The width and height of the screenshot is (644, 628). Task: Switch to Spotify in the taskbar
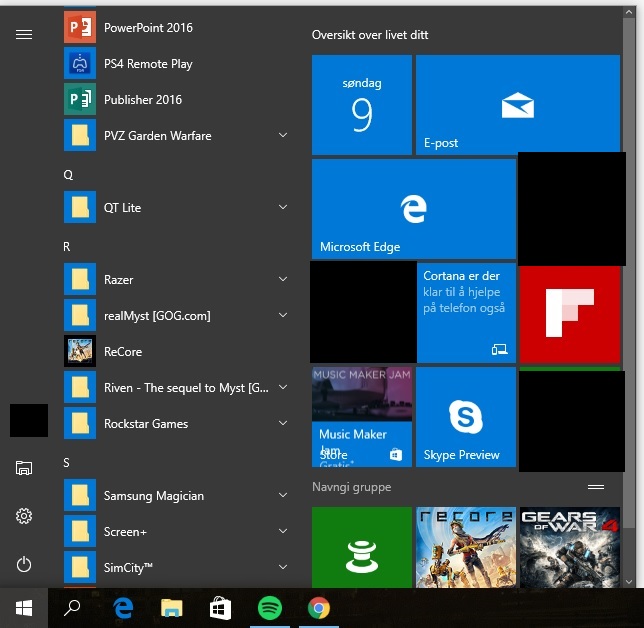(270, 608)
